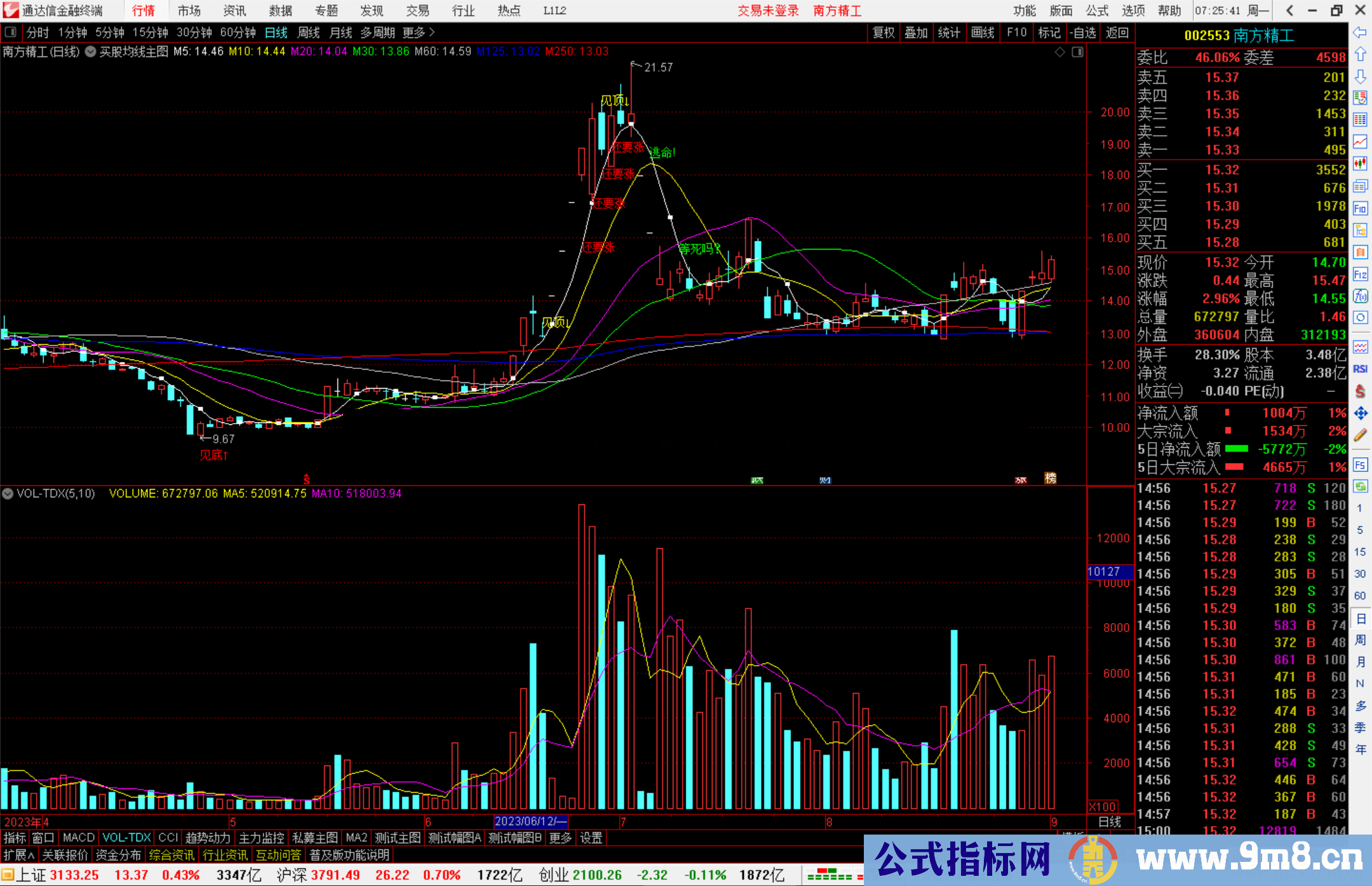Open the line trend chart sidebar icon

coord(1360,142)
